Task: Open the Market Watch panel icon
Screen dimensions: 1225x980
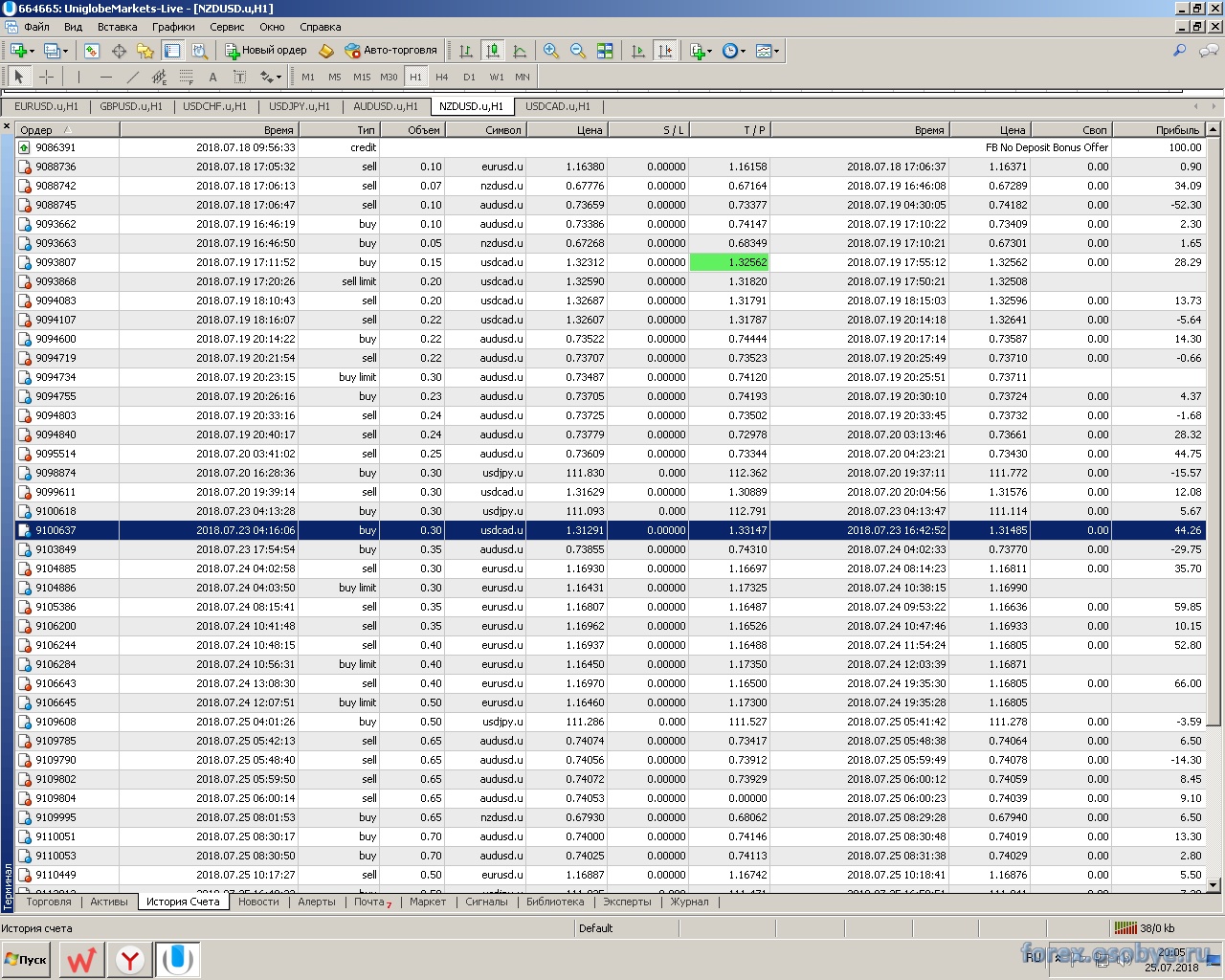Action: point(92,51)
